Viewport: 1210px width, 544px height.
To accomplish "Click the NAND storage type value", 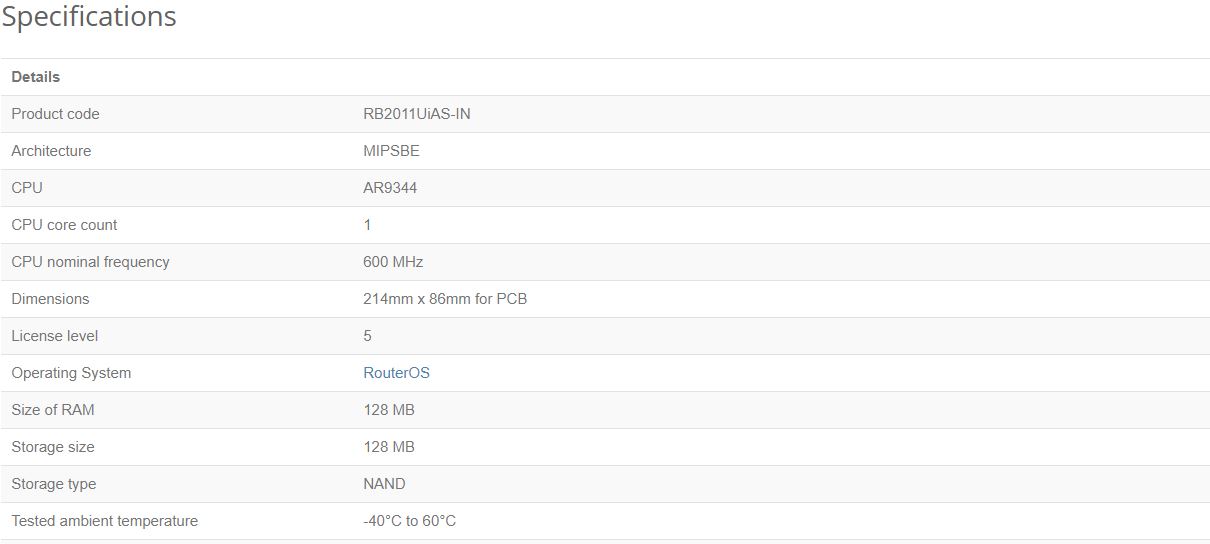I will click(384, 484).
